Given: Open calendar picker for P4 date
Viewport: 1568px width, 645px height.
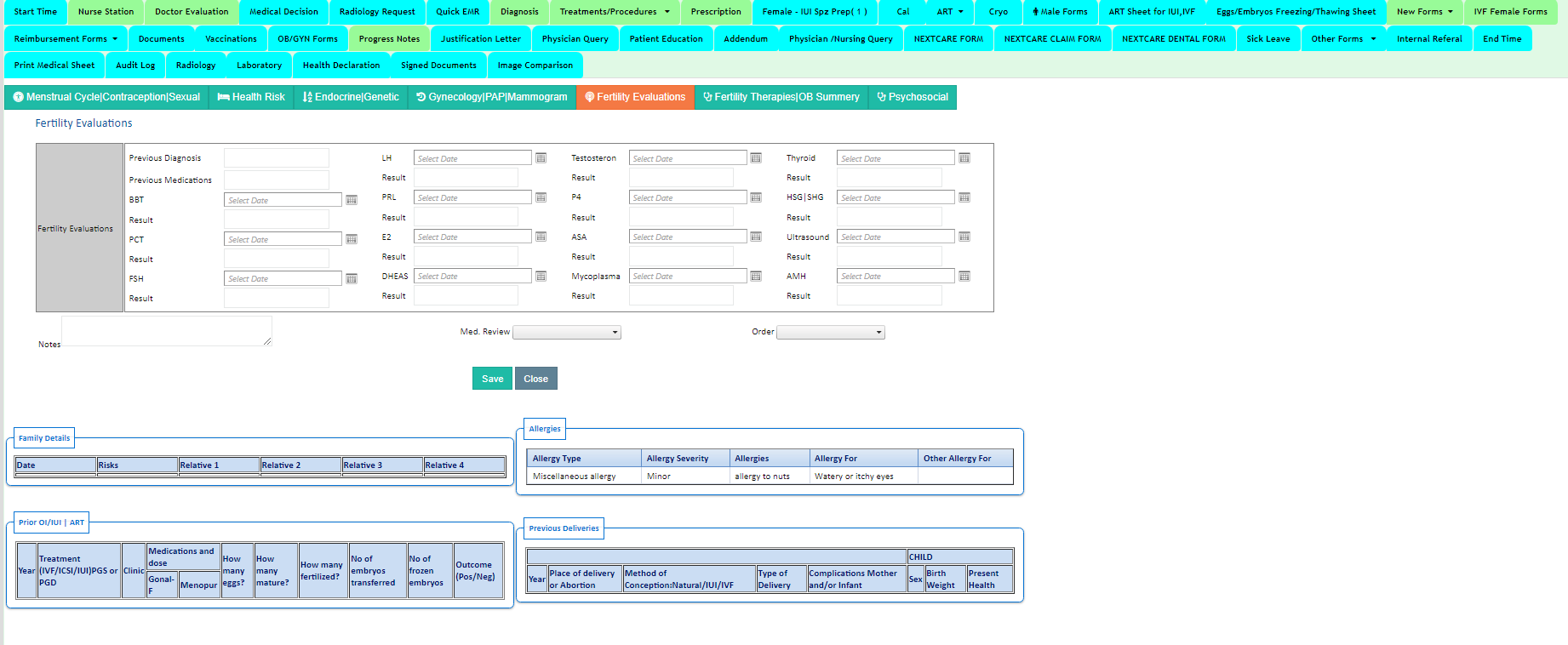Looking at the screenshot, I should pos(756,197).
